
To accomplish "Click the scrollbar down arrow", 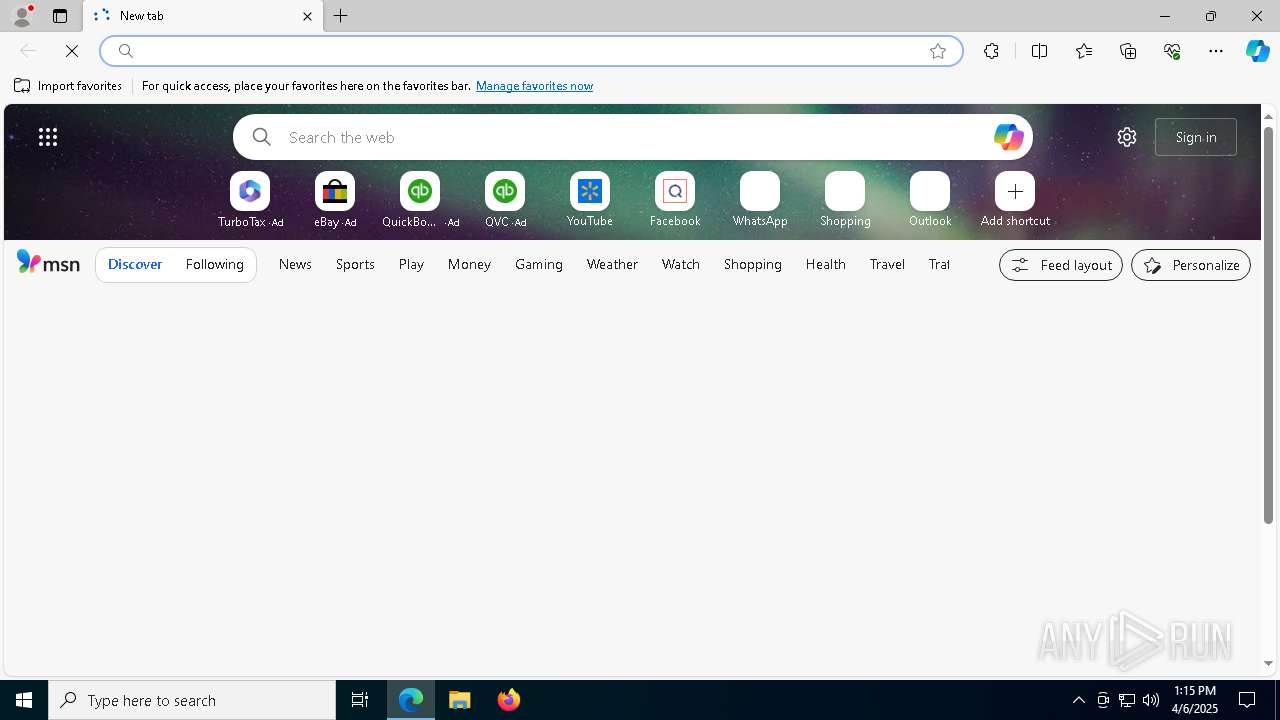I will pyautogui.click(x=1268, y=663).
